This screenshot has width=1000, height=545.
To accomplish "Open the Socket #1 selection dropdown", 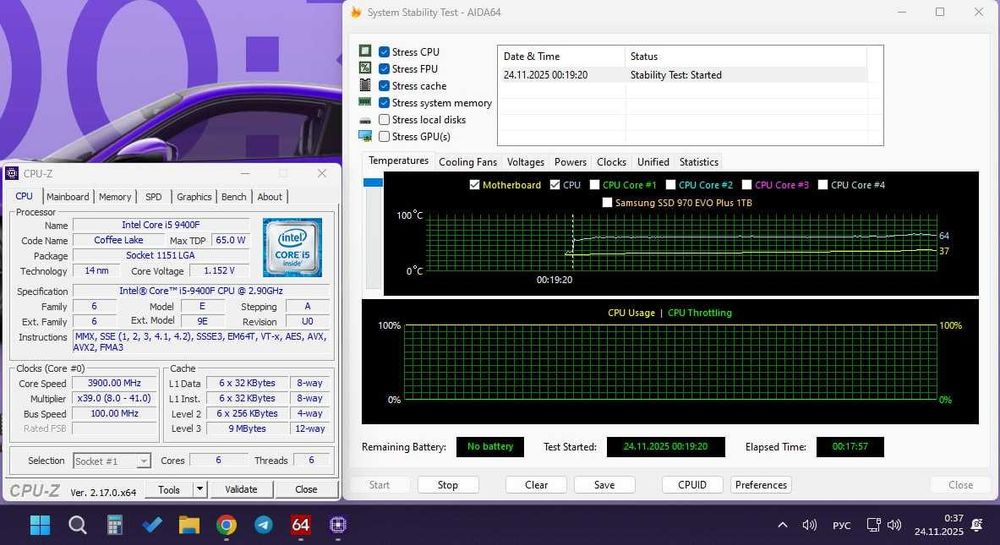I will tap(143, 461).
